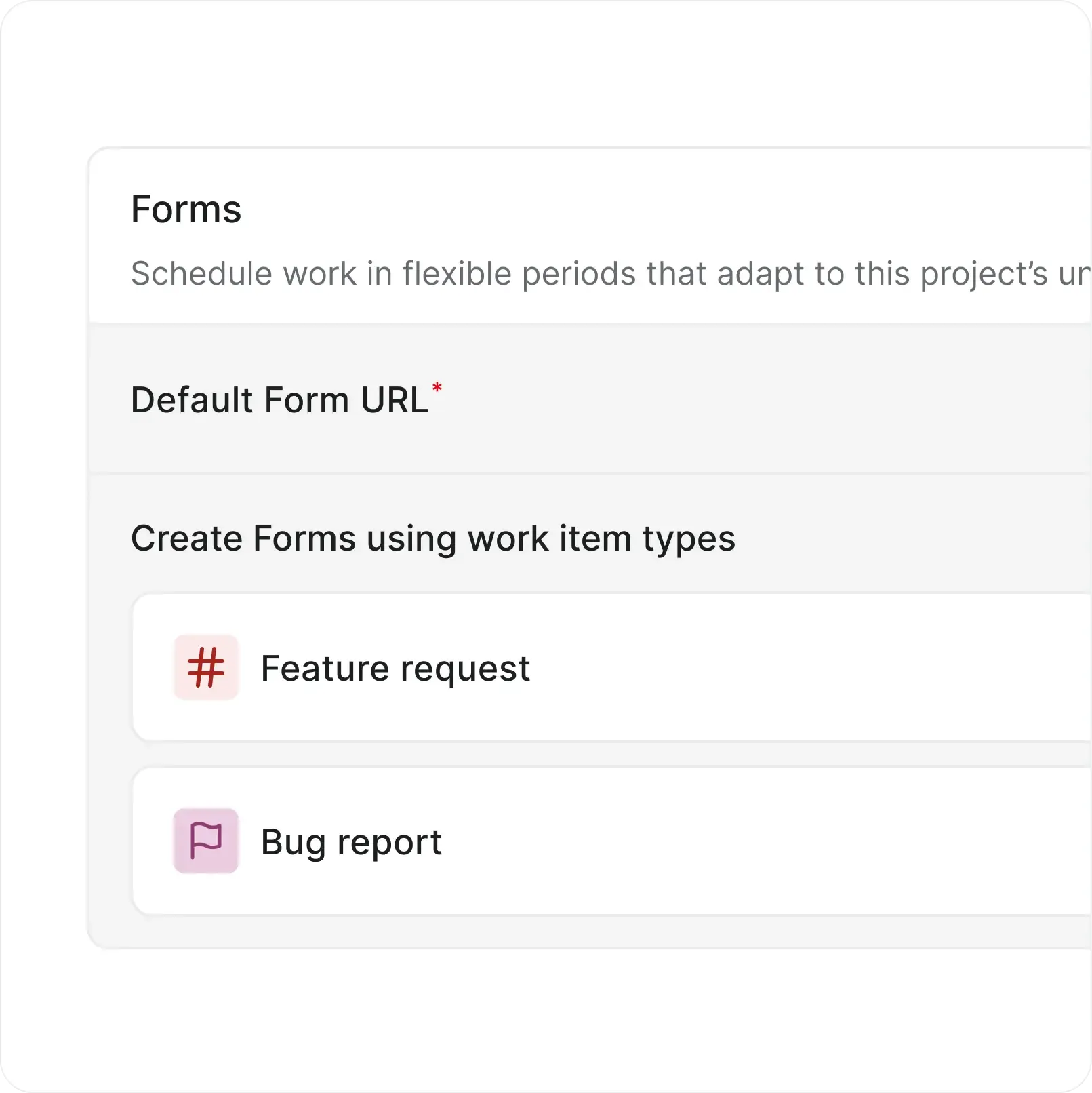This screenshot has width=1092, height=1093.
Task: Click the Forms section heading
Action: tap(187, 210)
